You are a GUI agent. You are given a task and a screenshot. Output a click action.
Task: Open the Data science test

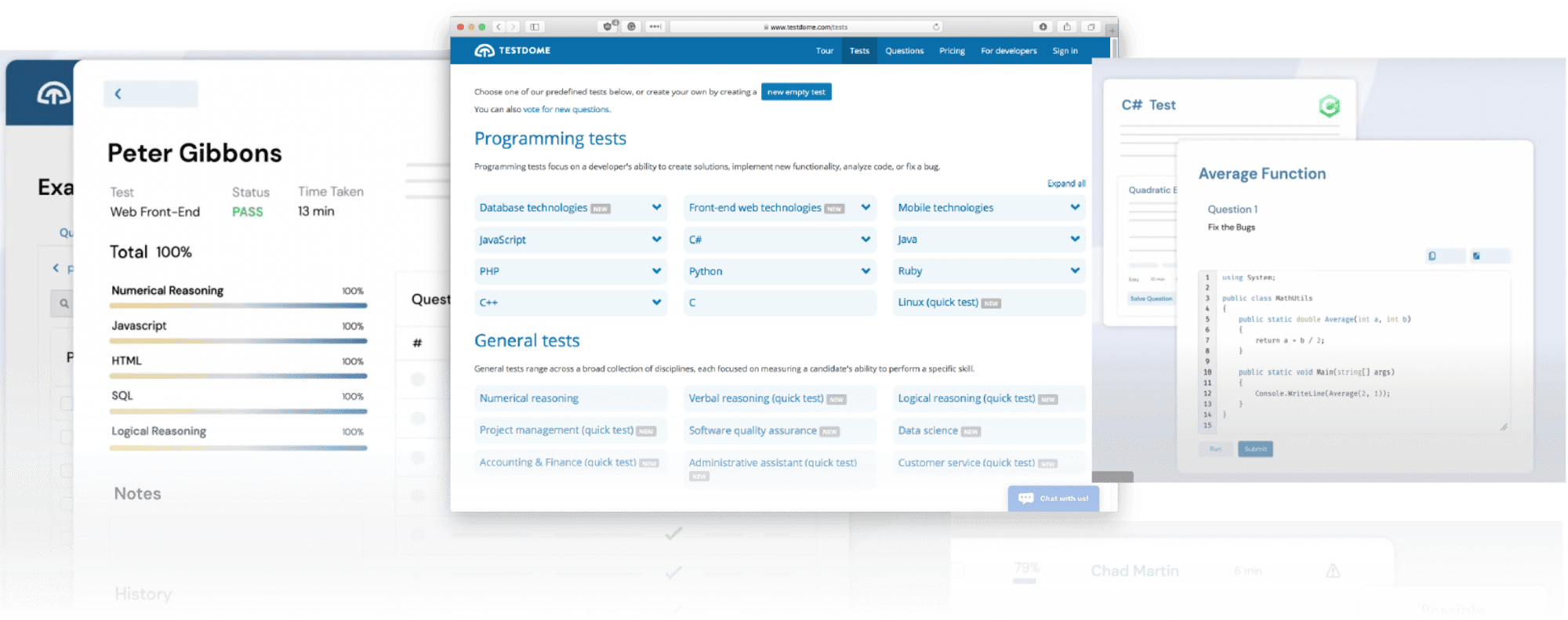tap(989, 430)
